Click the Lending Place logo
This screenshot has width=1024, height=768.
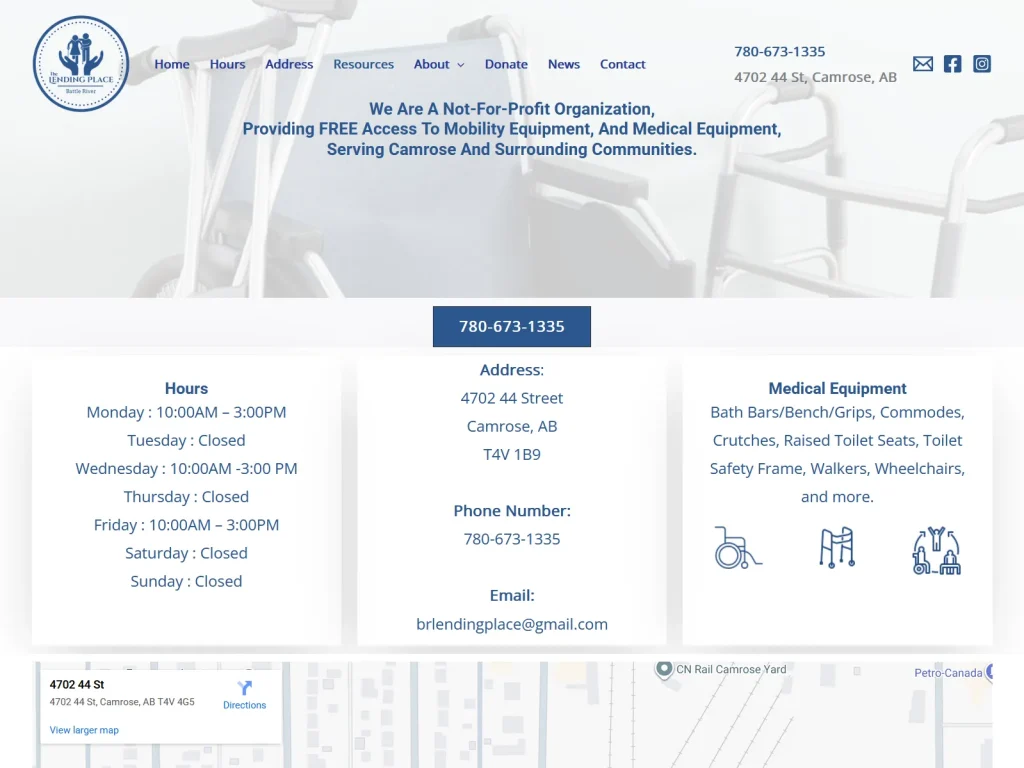click(81, 64)
